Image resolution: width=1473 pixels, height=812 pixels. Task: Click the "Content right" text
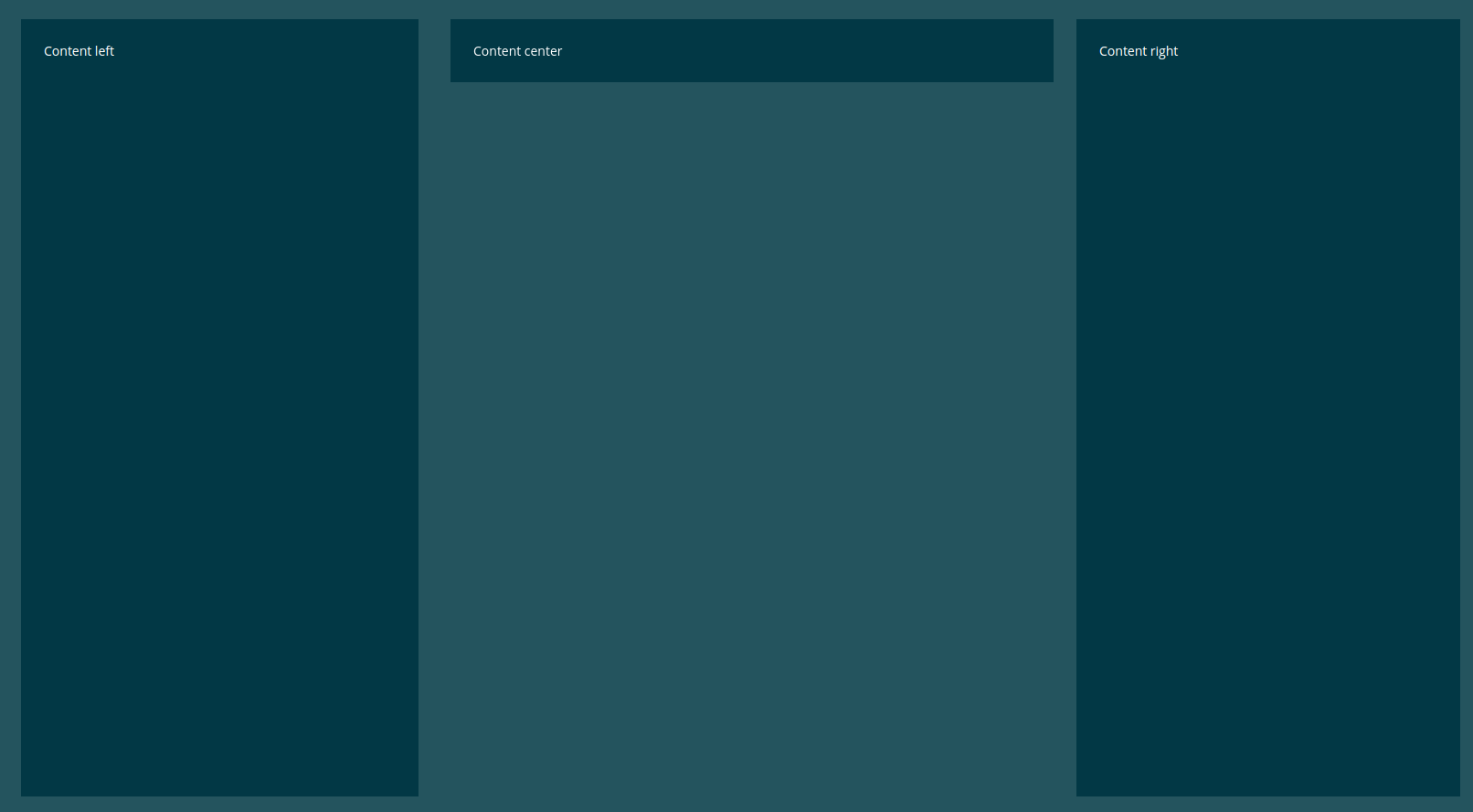point(1138,51)
